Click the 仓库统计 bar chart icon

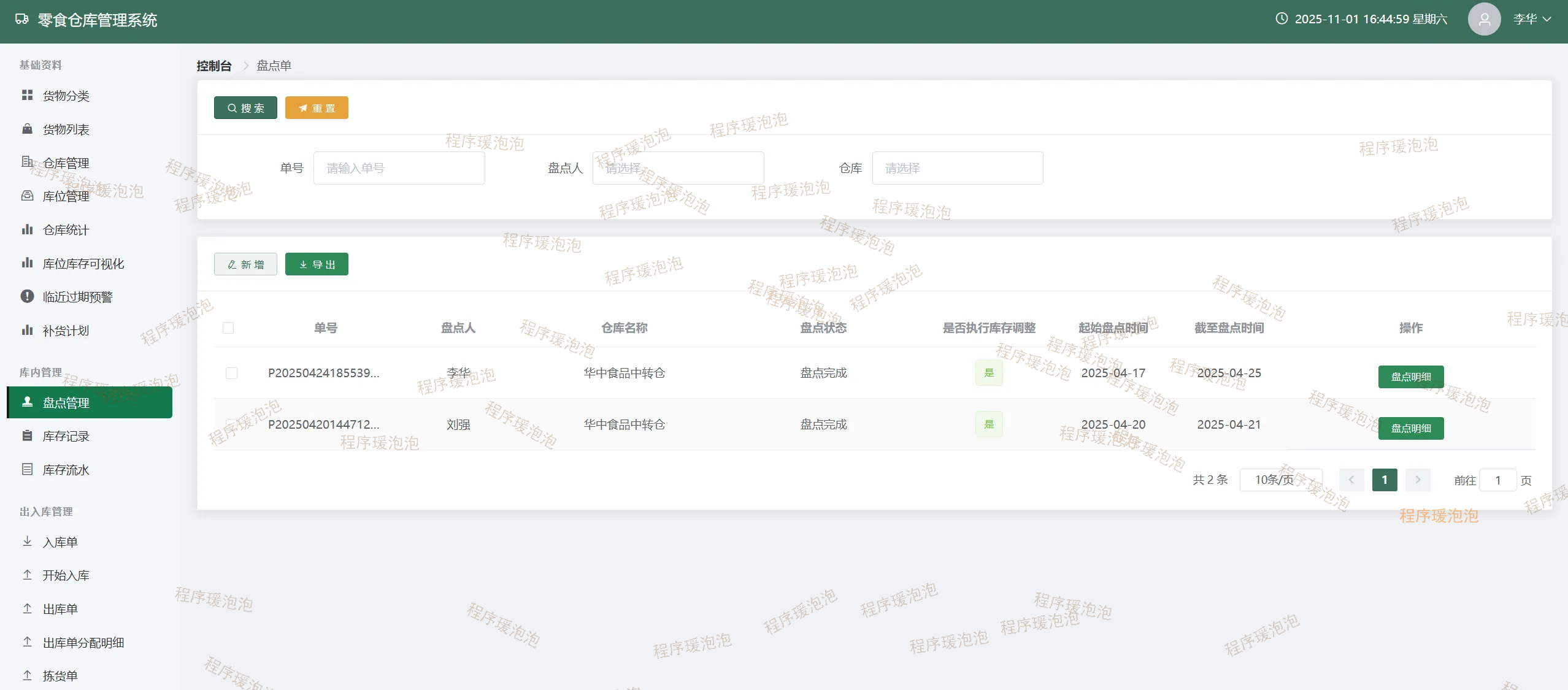click(x=27, y=229)
